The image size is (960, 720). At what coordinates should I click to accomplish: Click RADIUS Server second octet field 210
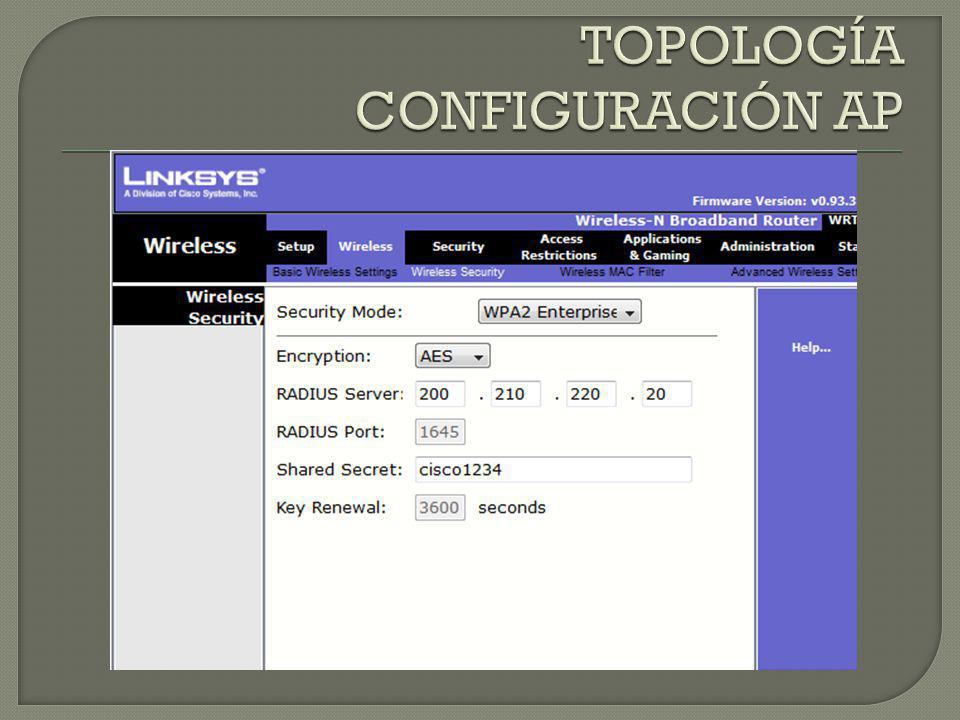click(516, 394)
